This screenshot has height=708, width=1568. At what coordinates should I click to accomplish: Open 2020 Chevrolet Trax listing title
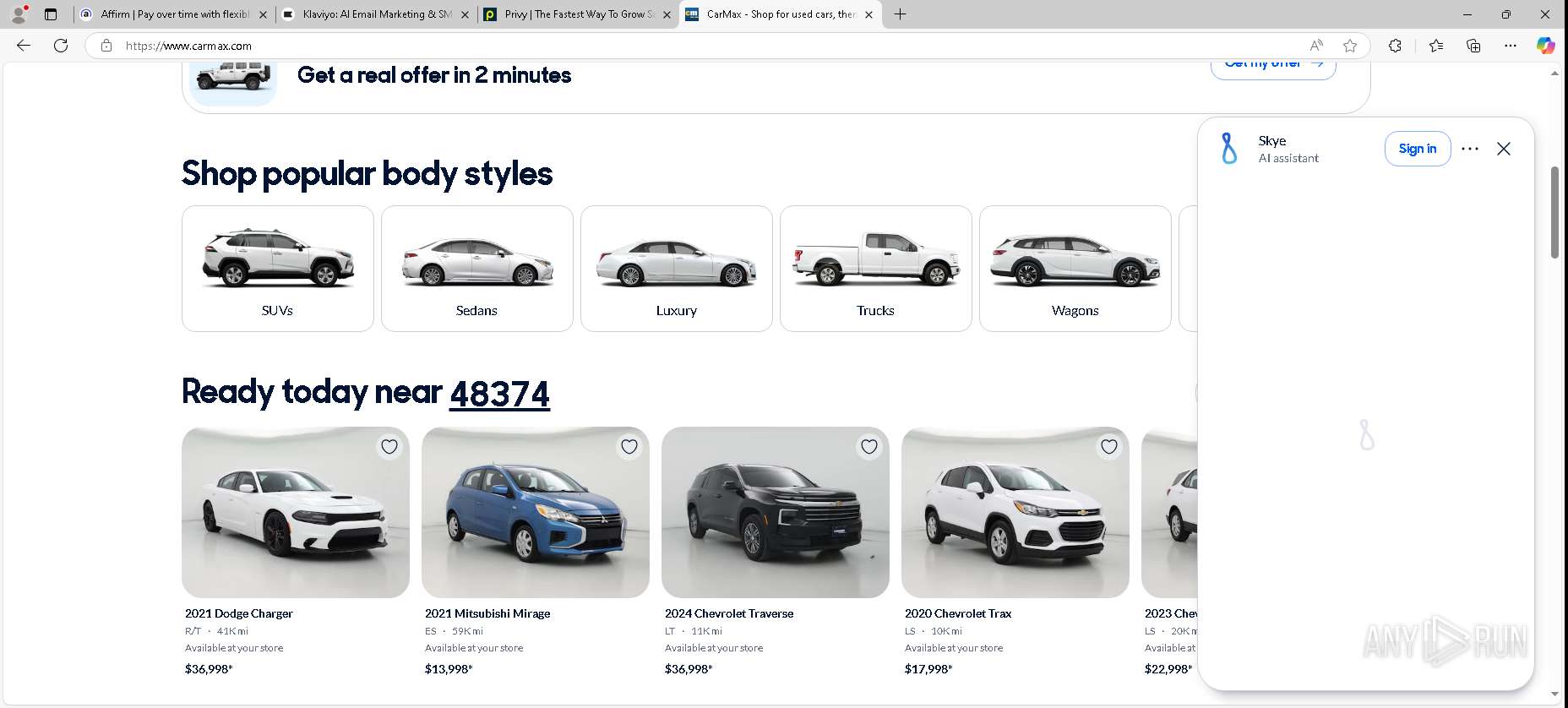click(958, 613)
